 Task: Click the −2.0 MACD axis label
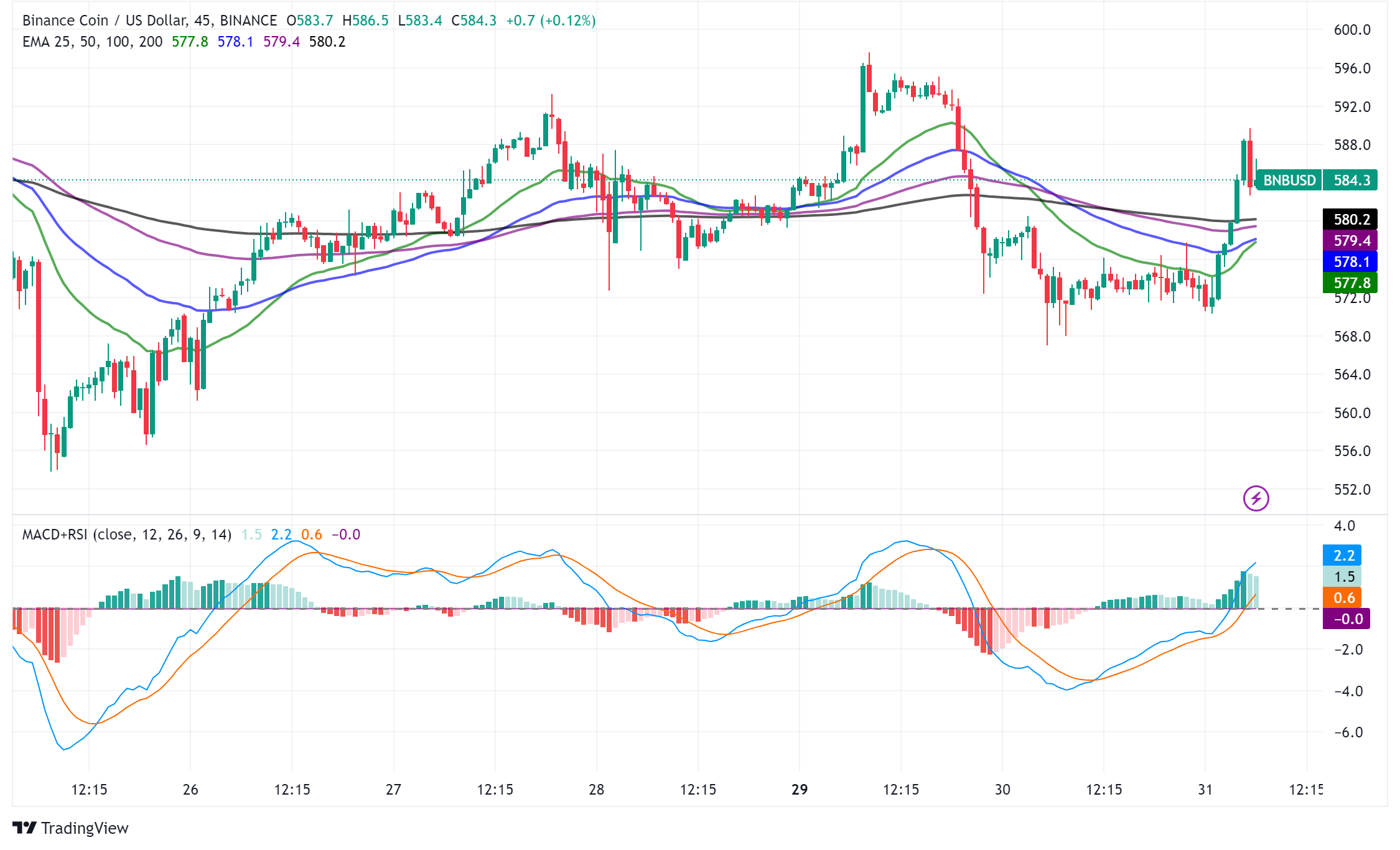pos(1348,650)
